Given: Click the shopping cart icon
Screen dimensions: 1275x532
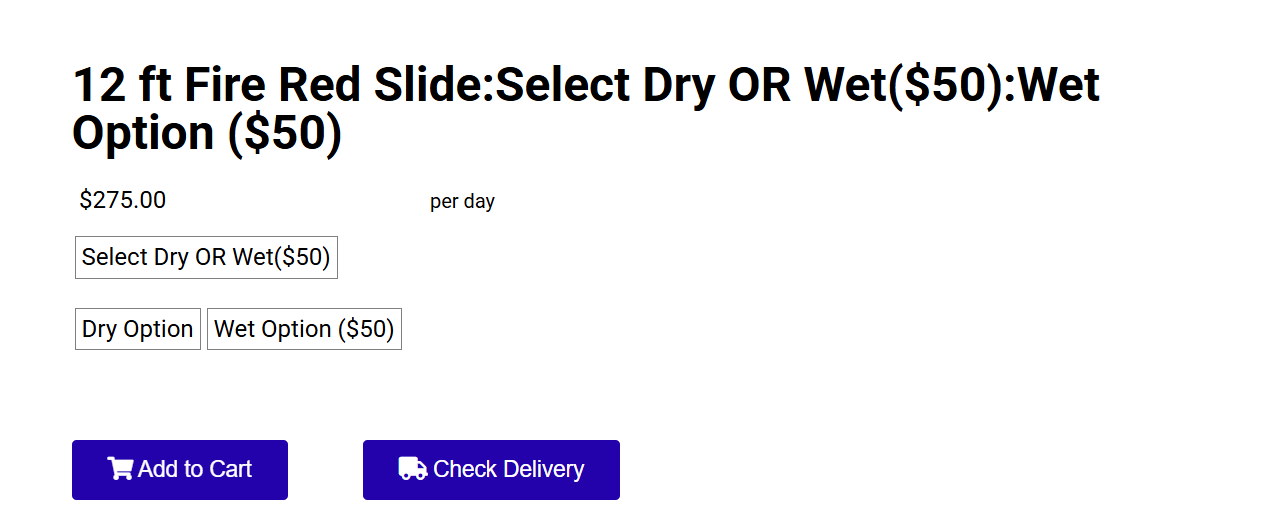Looking at the screenshot, I should [120, 469].
